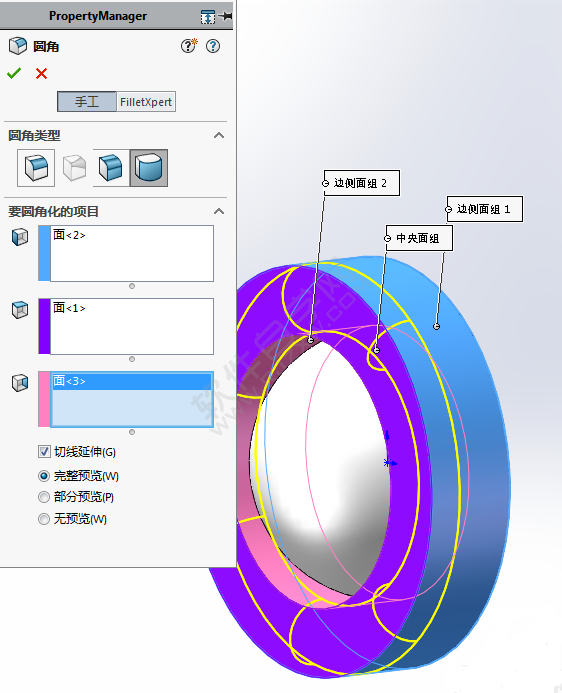The width and height of the screenshot is (562, 693).
Task: Collapse the 圆角类型 section
Action: click(219, 135)
